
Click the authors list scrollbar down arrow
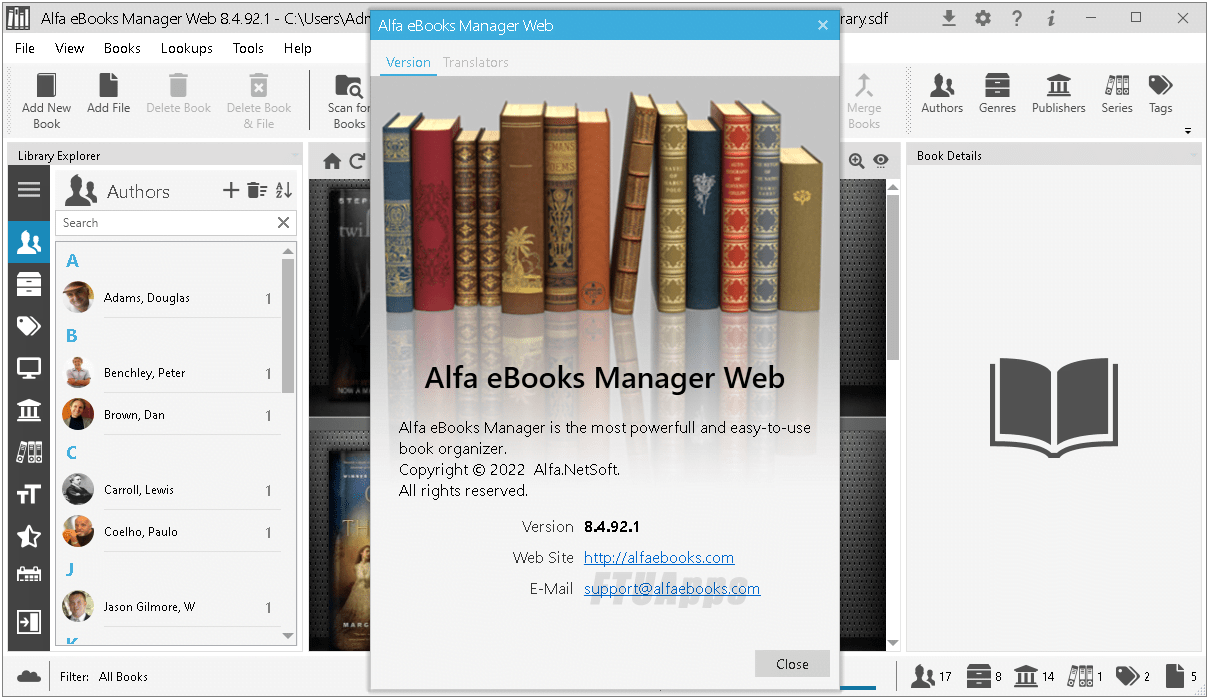tap(289, 636)
